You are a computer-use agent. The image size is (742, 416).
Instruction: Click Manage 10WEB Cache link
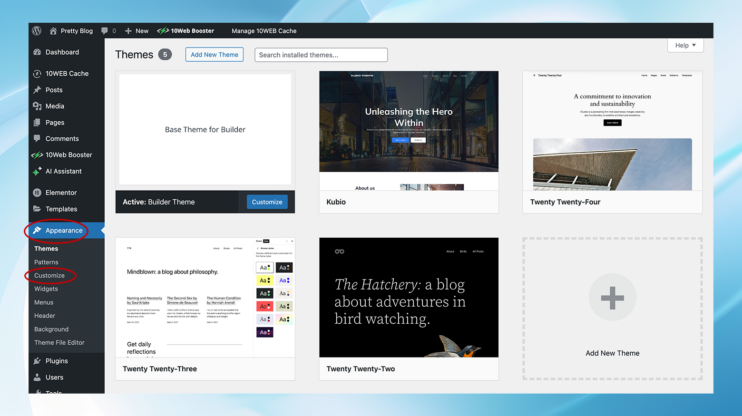coord(263,31)
